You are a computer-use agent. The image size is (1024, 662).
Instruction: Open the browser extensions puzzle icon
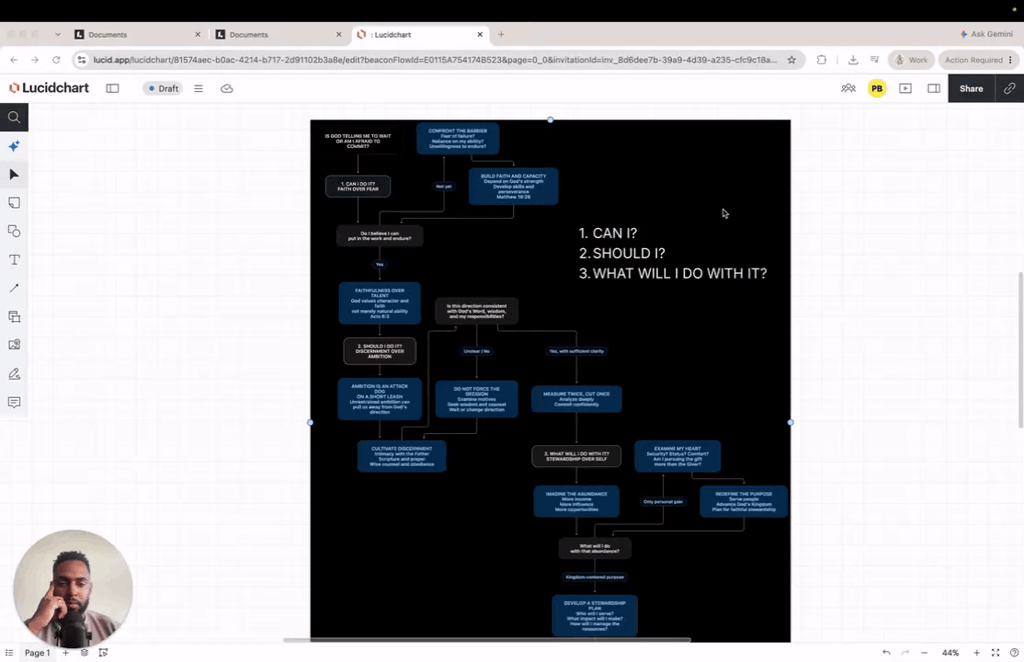822,60
